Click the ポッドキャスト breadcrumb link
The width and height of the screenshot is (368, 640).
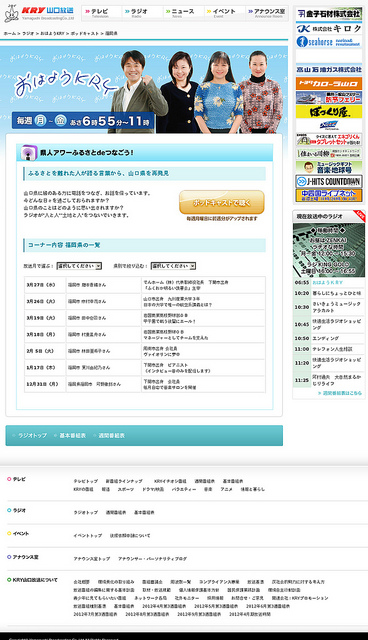pyautogui.click(x=85, y=33)
